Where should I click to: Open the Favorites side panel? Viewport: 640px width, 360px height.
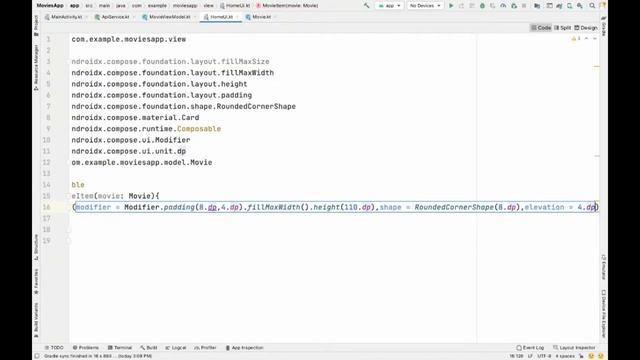(x=36, y=281)
